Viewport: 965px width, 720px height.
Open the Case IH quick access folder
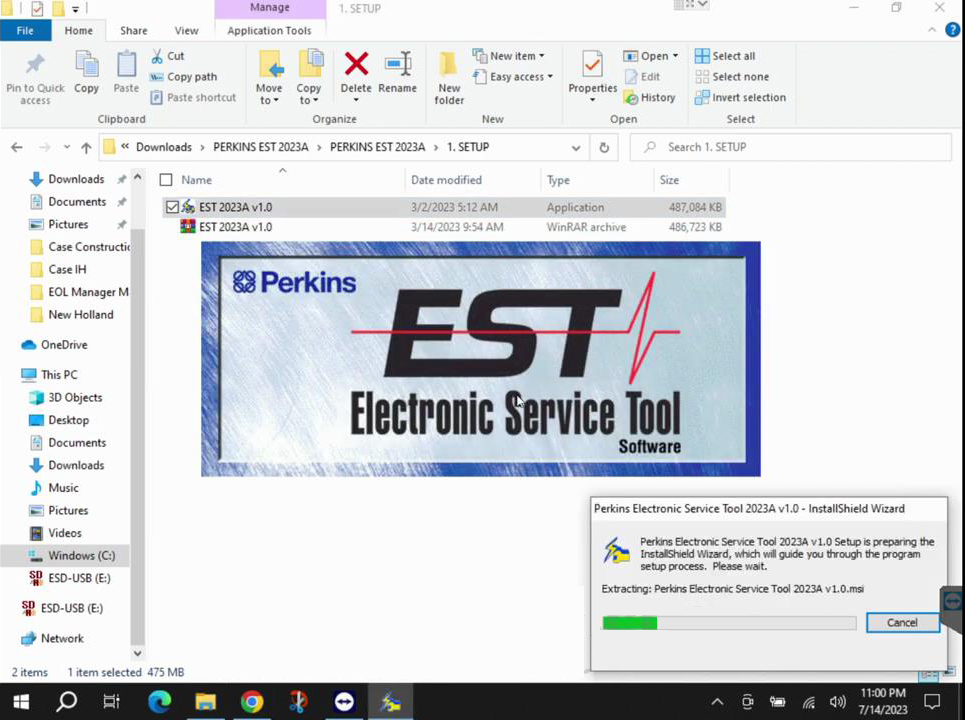click(67, 270)
